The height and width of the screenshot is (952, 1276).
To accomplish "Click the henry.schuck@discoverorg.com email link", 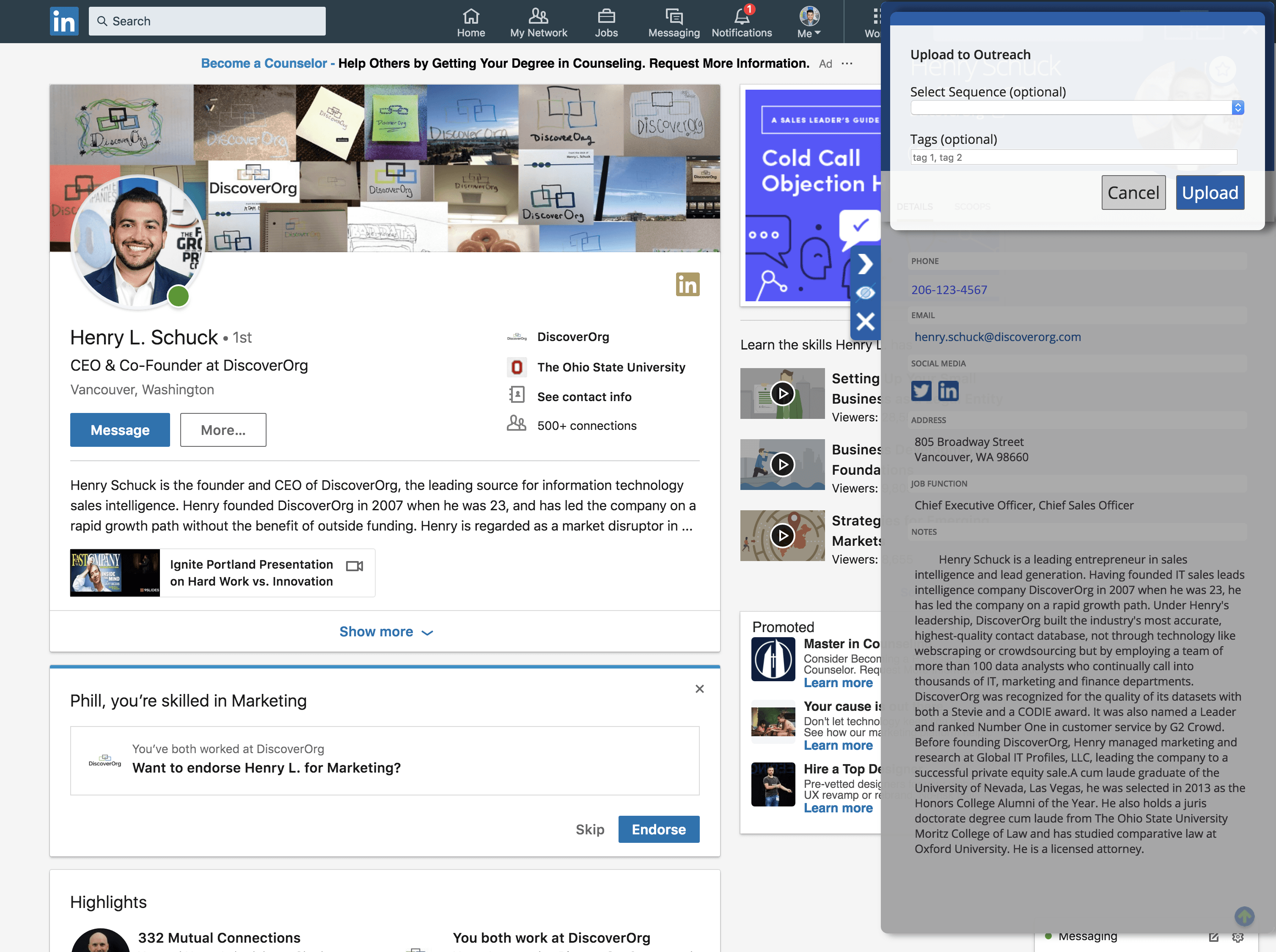I will (x=997, y=337).
